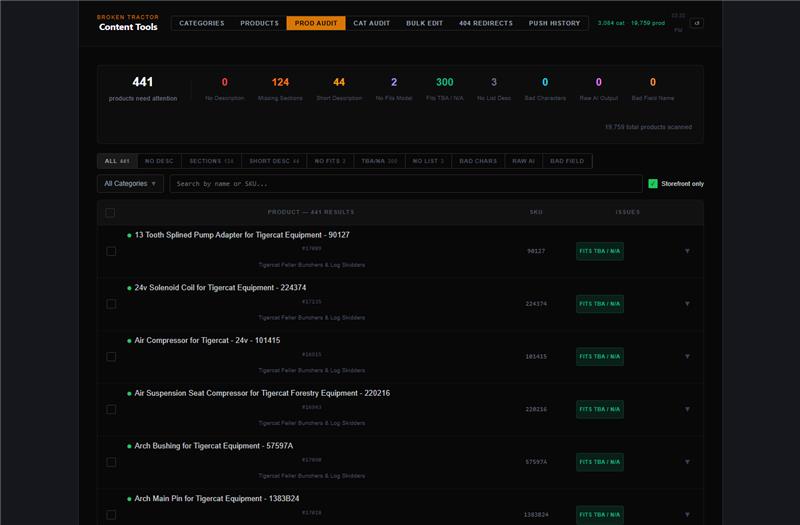Screen dimensions: 800x525
Task: Check the Arch Bushing row checkbox
Action: click(x=111, y=462)
